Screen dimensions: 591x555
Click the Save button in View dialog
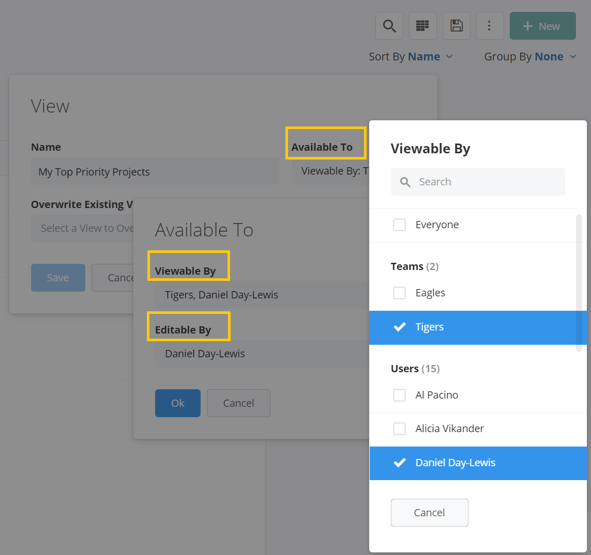coord(58,278)
